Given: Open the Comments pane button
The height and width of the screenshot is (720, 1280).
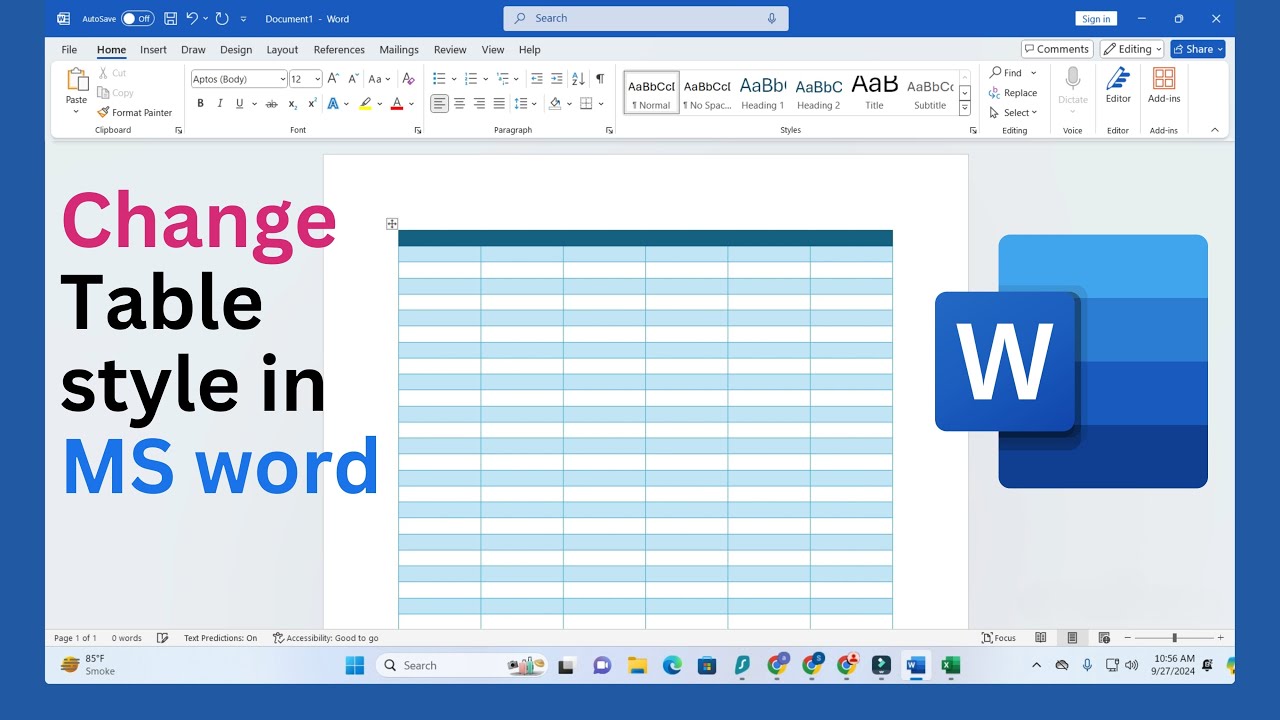Looking at the screenshot, I should [1057, 49].
